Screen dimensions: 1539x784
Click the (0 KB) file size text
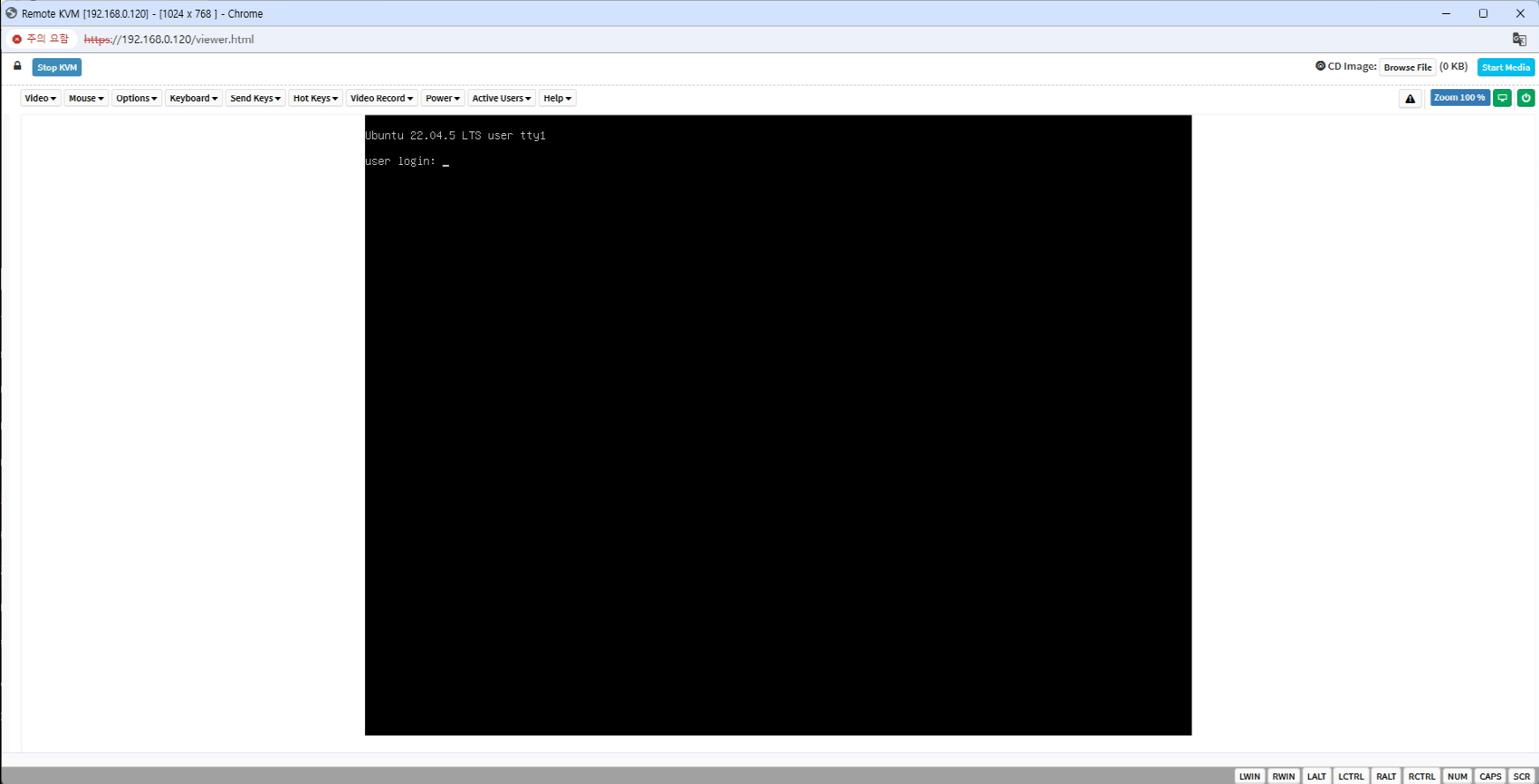click(x=1453, y=66)
